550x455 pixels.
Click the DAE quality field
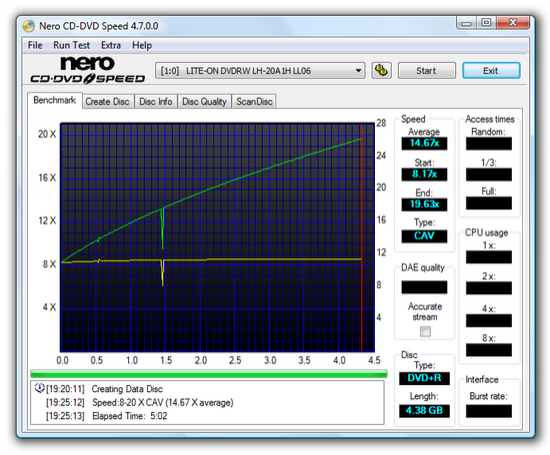click(x=424, y=287)
